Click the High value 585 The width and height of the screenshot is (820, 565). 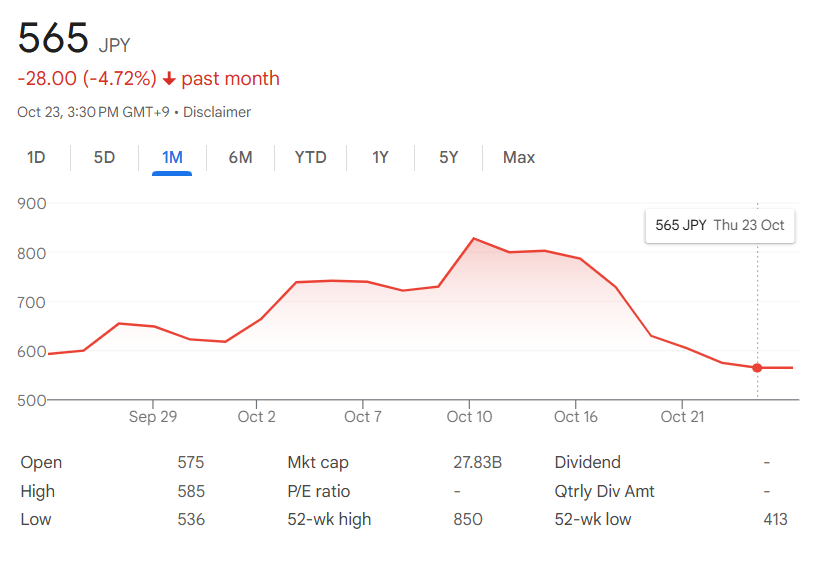pos(191,491)
